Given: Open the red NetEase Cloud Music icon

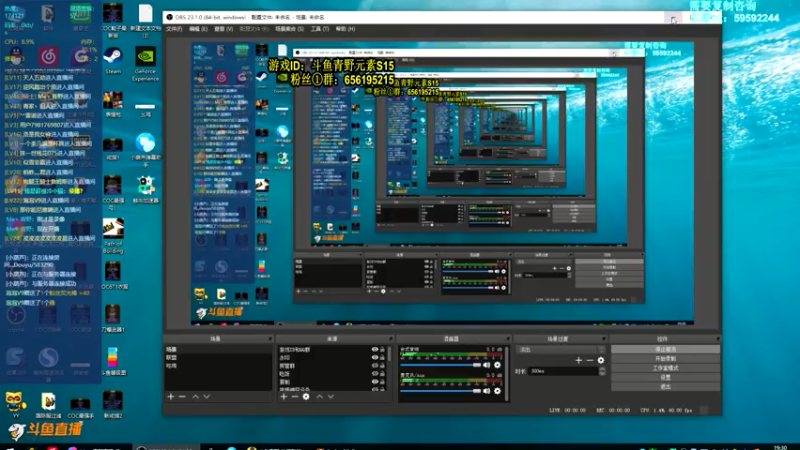Looking at the screenshot, I should tap(48, 56).
